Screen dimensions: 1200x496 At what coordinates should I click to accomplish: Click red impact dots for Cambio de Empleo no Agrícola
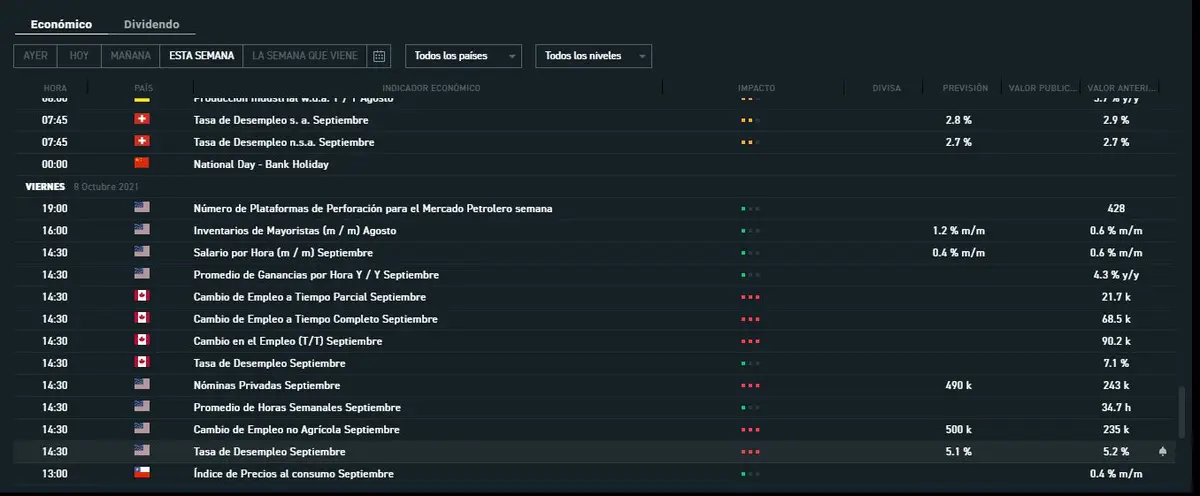click(750, 430)
